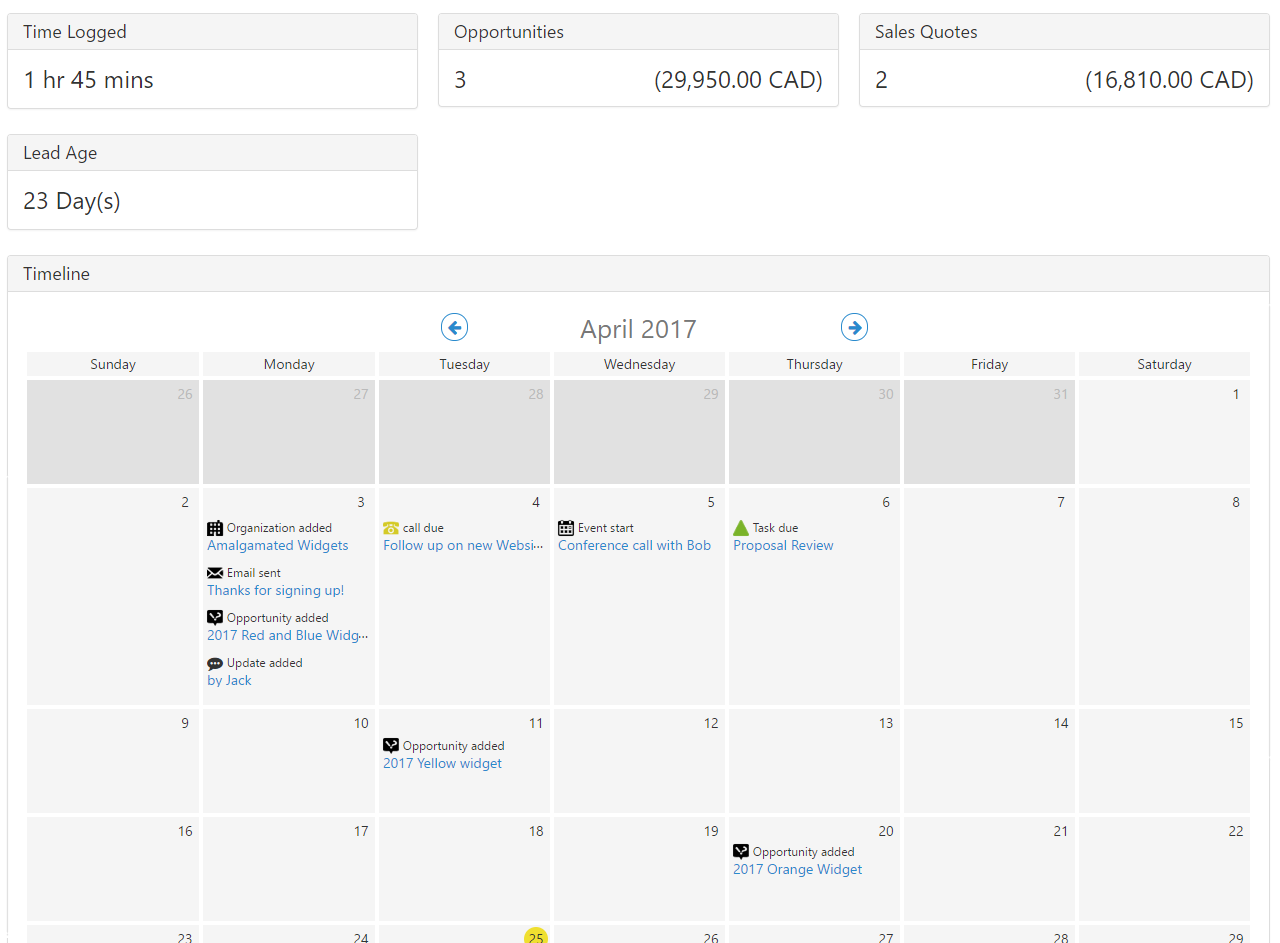Go to next month with right arrow

click(854, 327)
